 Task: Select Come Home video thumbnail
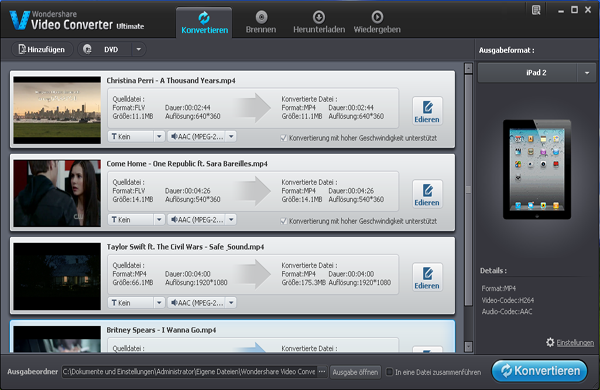[x=57, y=193]
